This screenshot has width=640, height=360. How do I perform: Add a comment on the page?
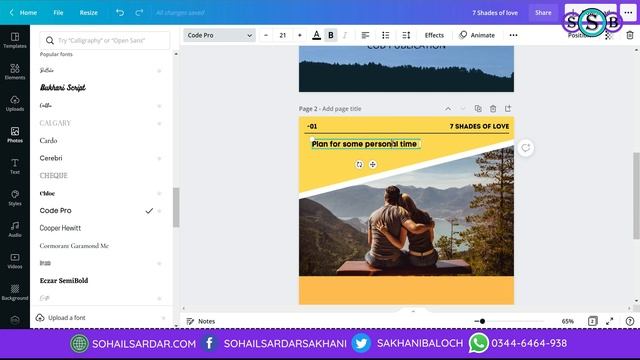point(525,148)
